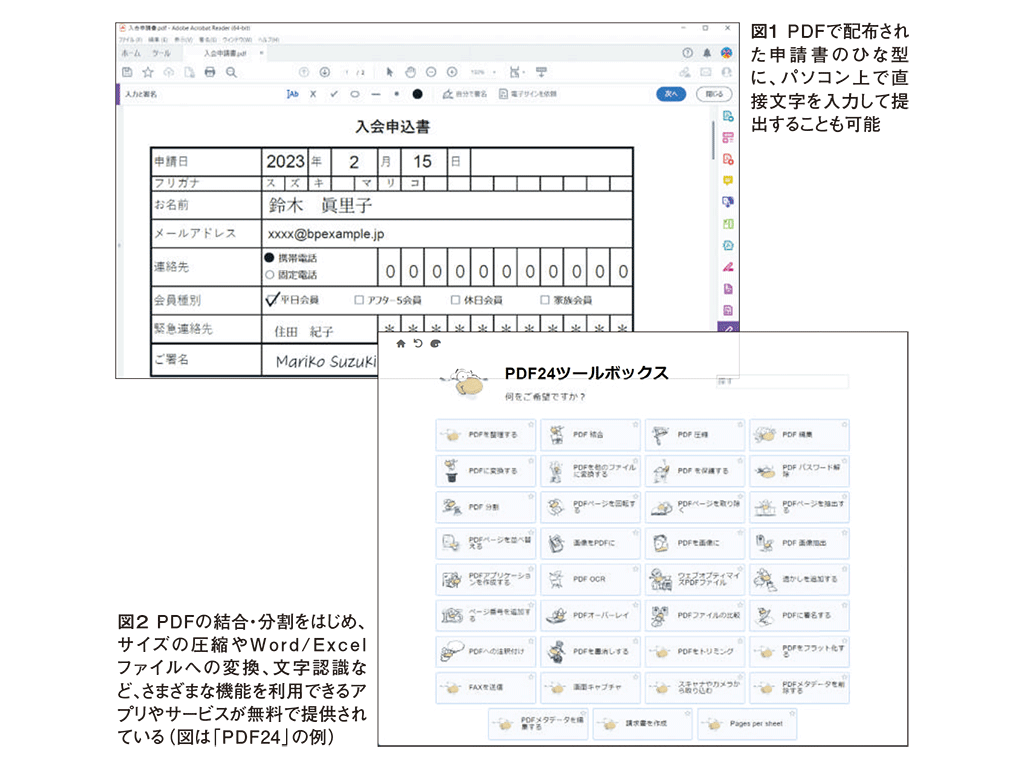Toggle the 平日会員 checkbox
Screen dimensions: 1024x768
click(272, 300)
